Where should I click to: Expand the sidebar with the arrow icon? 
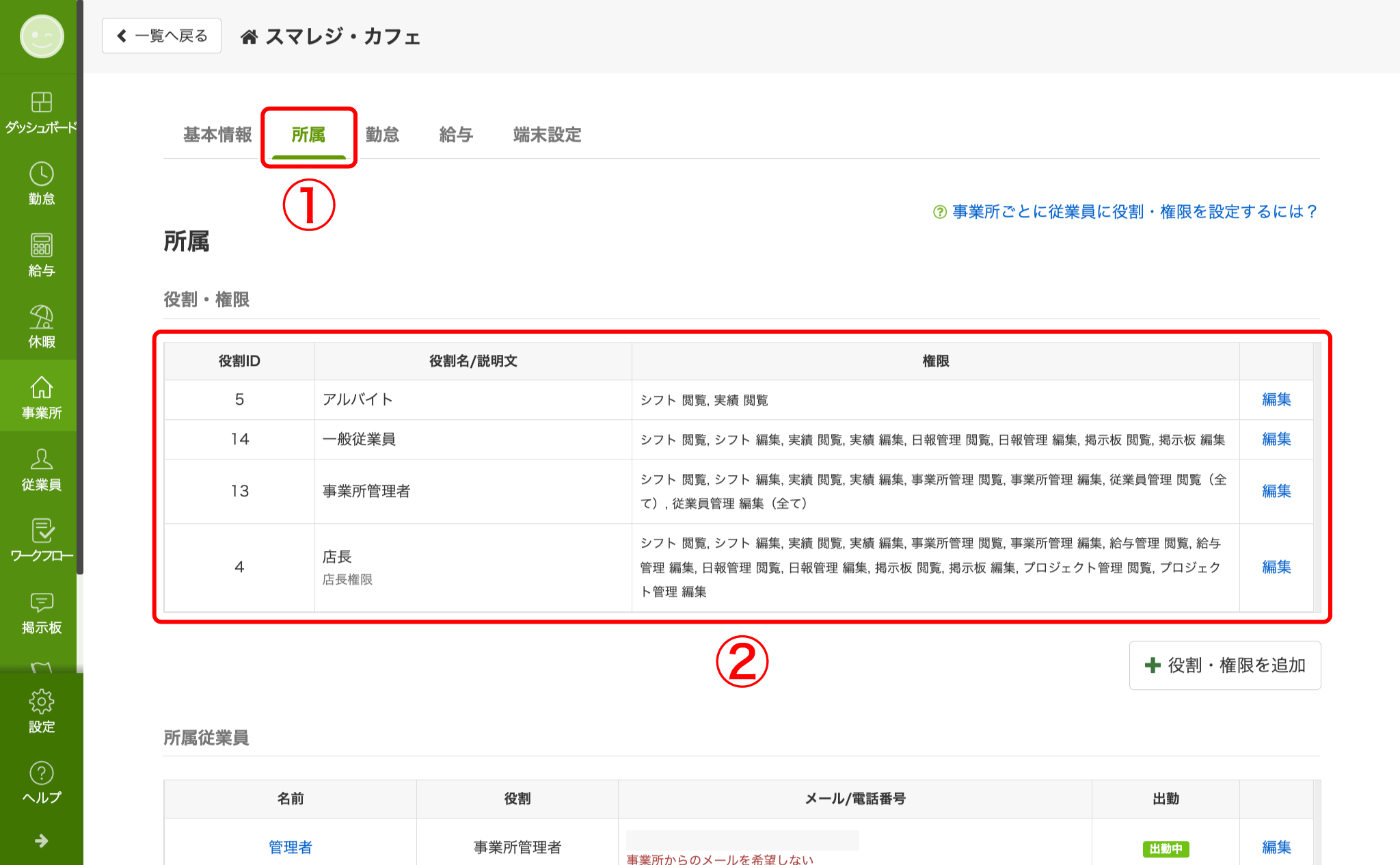[41, 840]
